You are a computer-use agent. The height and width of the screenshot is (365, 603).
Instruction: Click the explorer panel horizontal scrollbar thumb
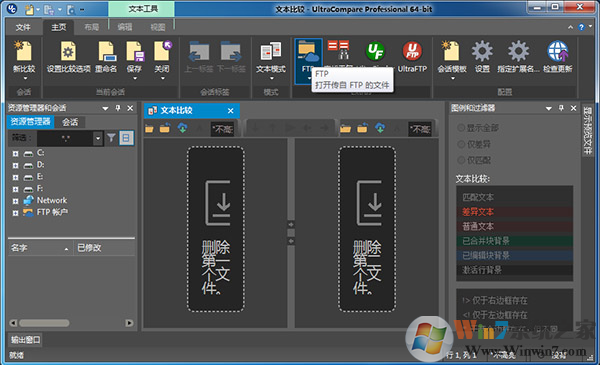44,323
